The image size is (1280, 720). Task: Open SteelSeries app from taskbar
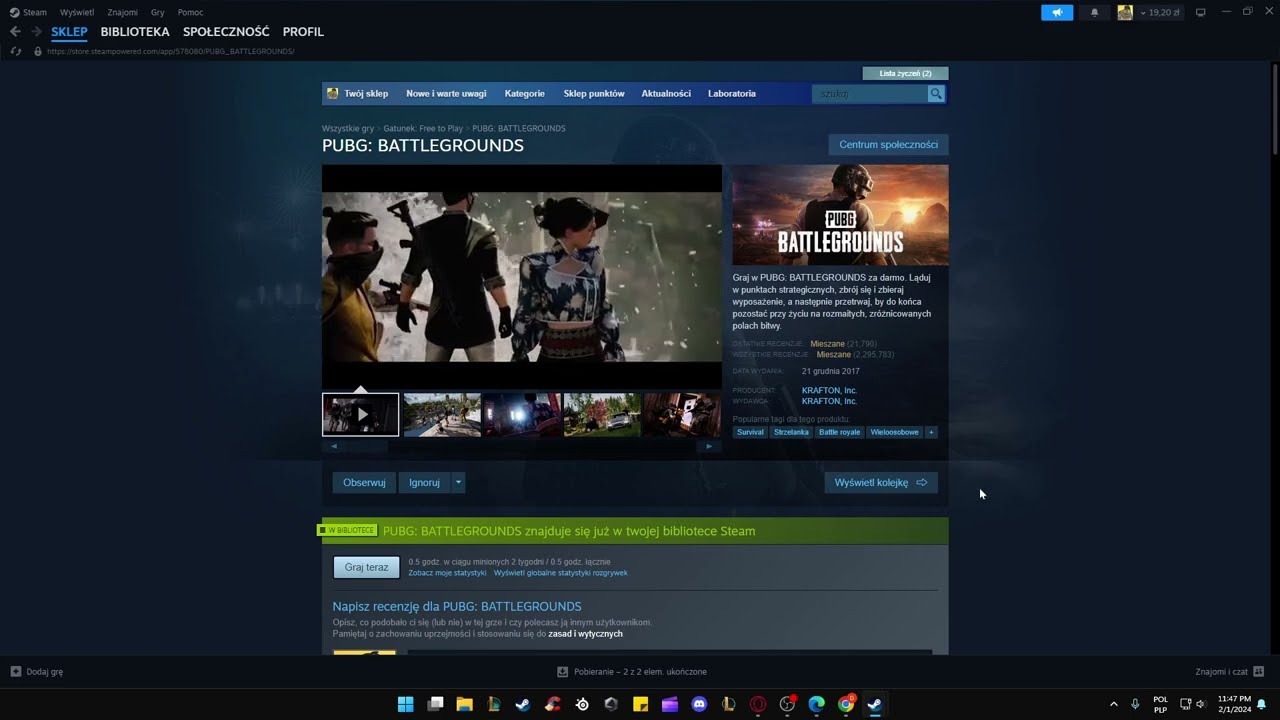pyautogui.click(x=582, y=704)
